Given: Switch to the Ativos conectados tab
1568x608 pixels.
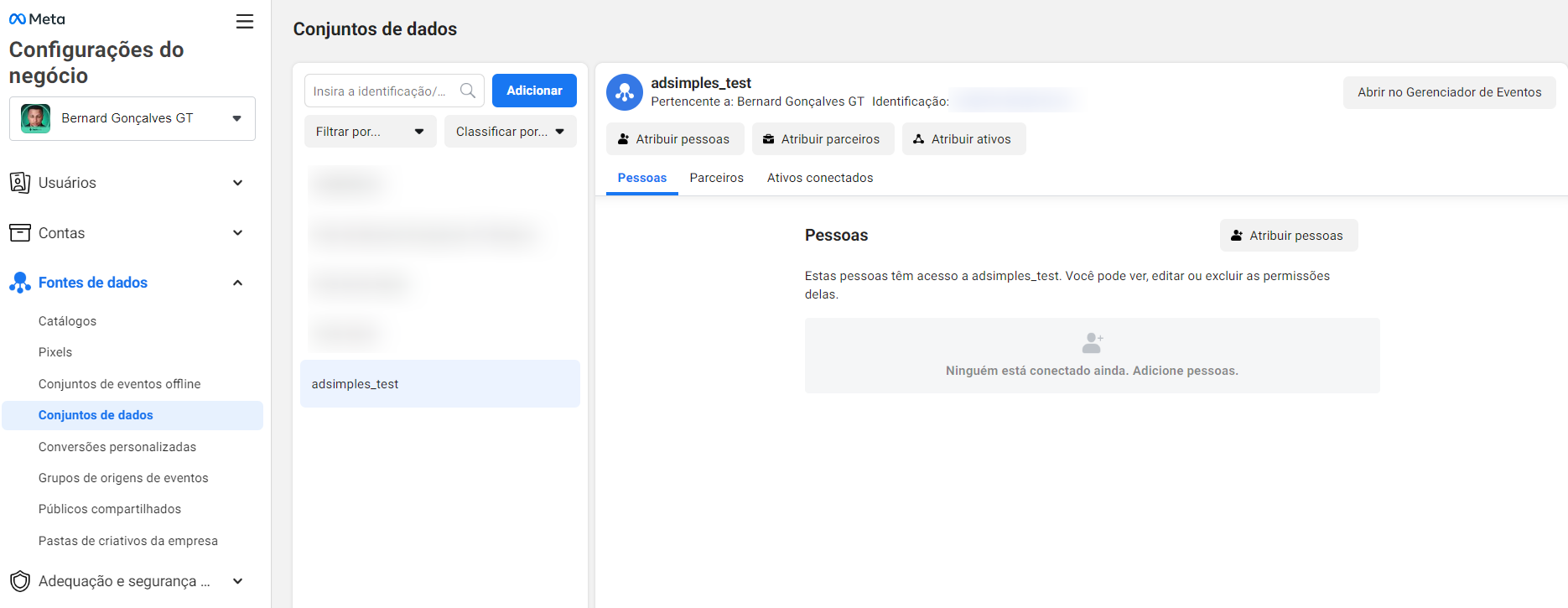Looking at the screenshot, I should click(820, 178).
